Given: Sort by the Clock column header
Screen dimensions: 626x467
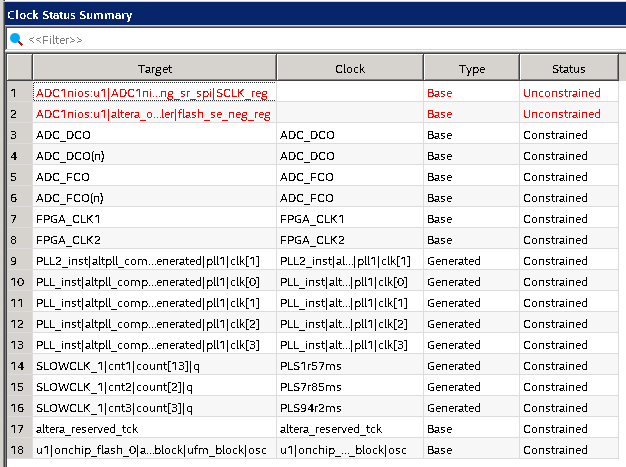Looking at the screenshot, I should 349,69.
